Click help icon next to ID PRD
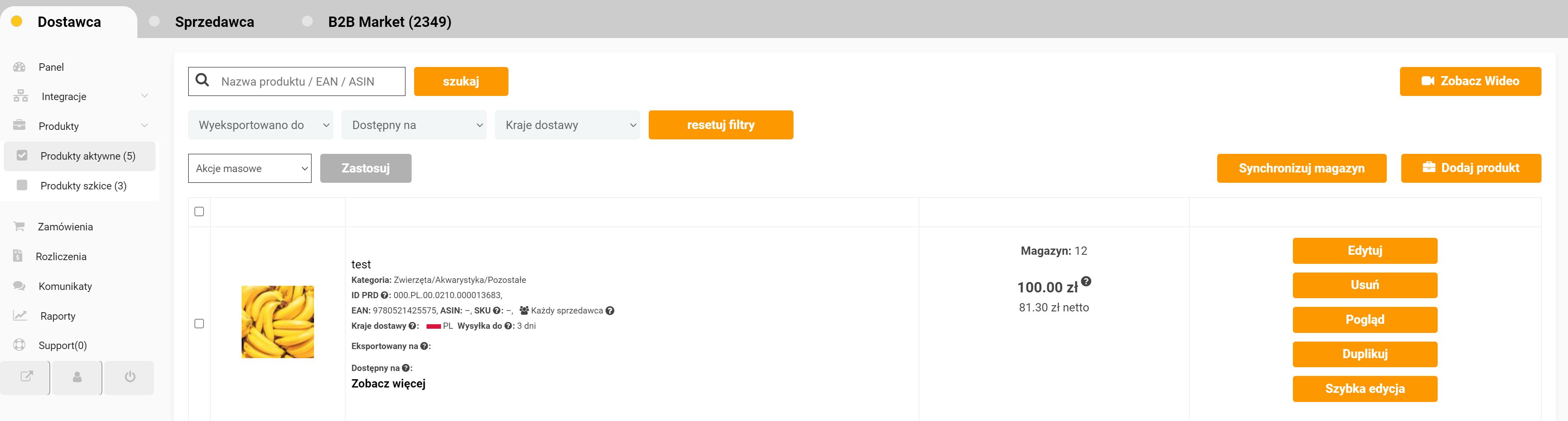 [x=384, y=296]
